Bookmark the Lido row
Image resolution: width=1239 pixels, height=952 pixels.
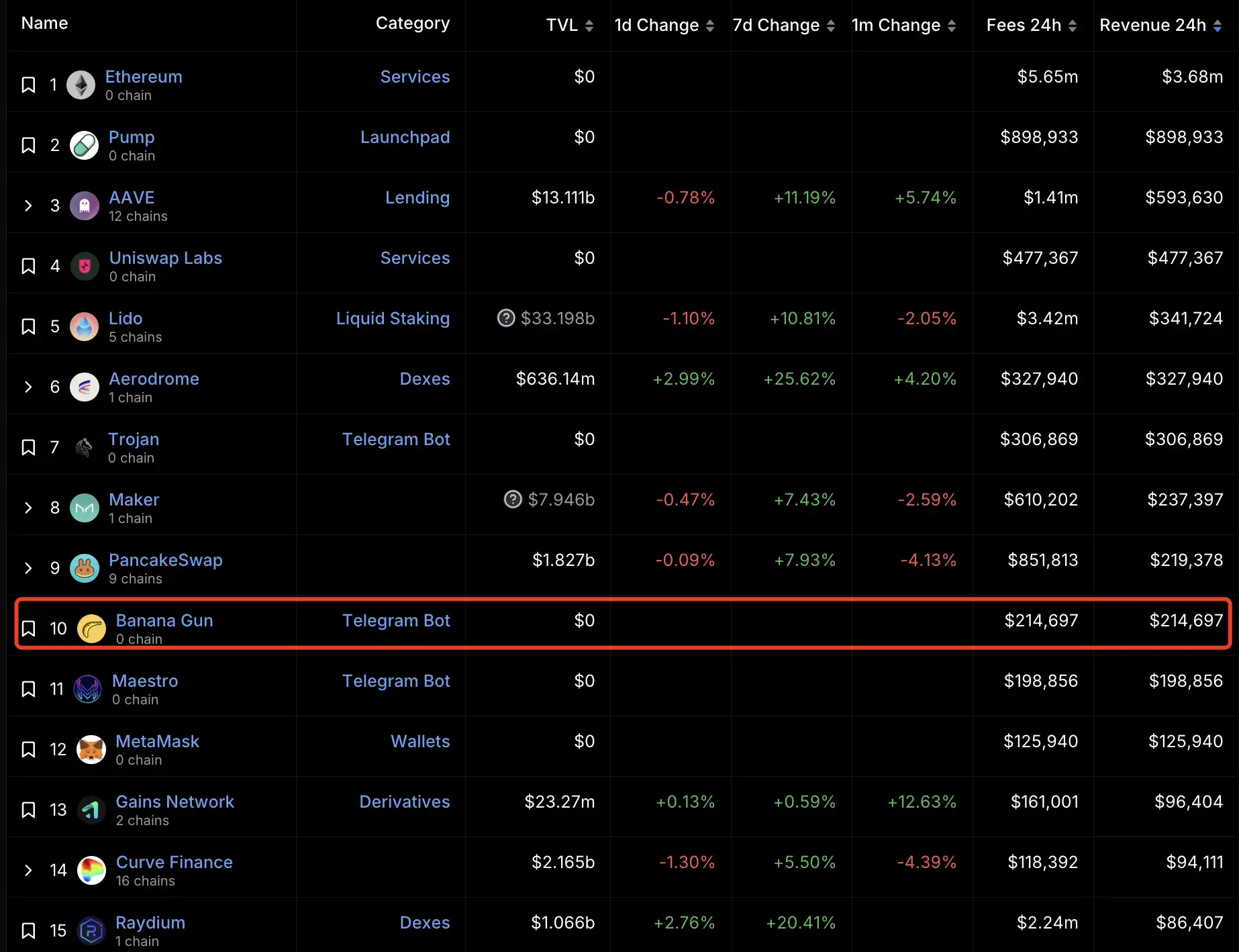(x=28, y=327)
